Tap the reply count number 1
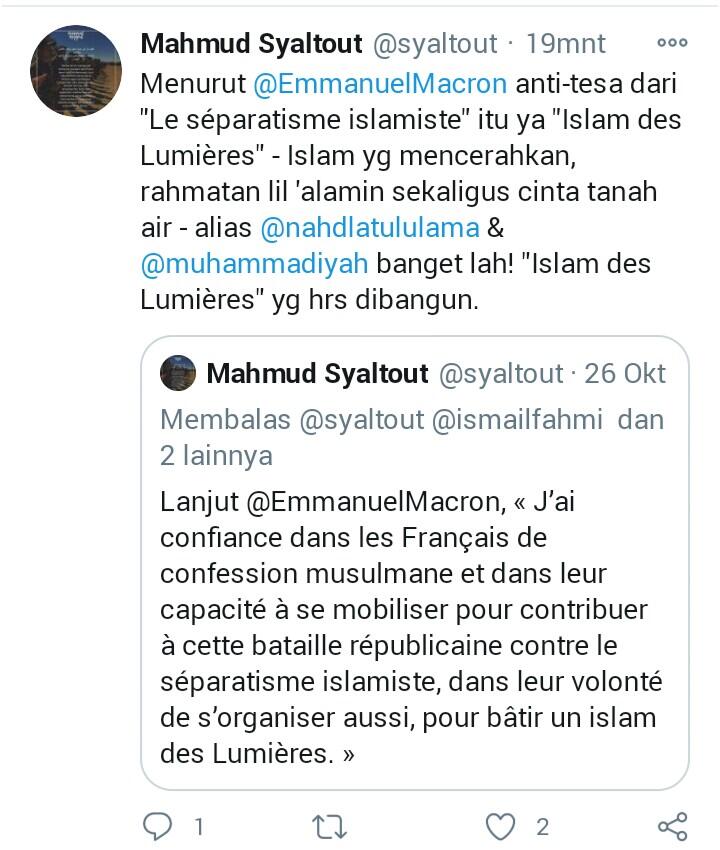Screen dimensions: 720x850 tap(198, 827)
